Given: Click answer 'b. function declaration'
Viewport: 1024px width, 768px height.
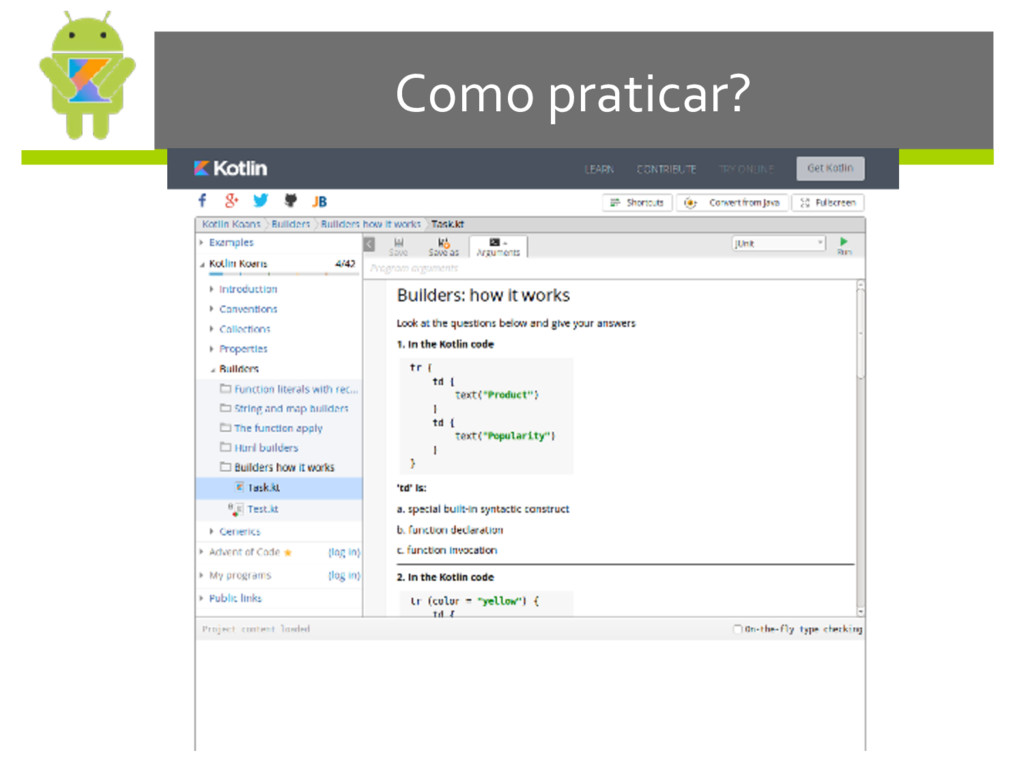Looking at the screenshot, I should [450, 530].
